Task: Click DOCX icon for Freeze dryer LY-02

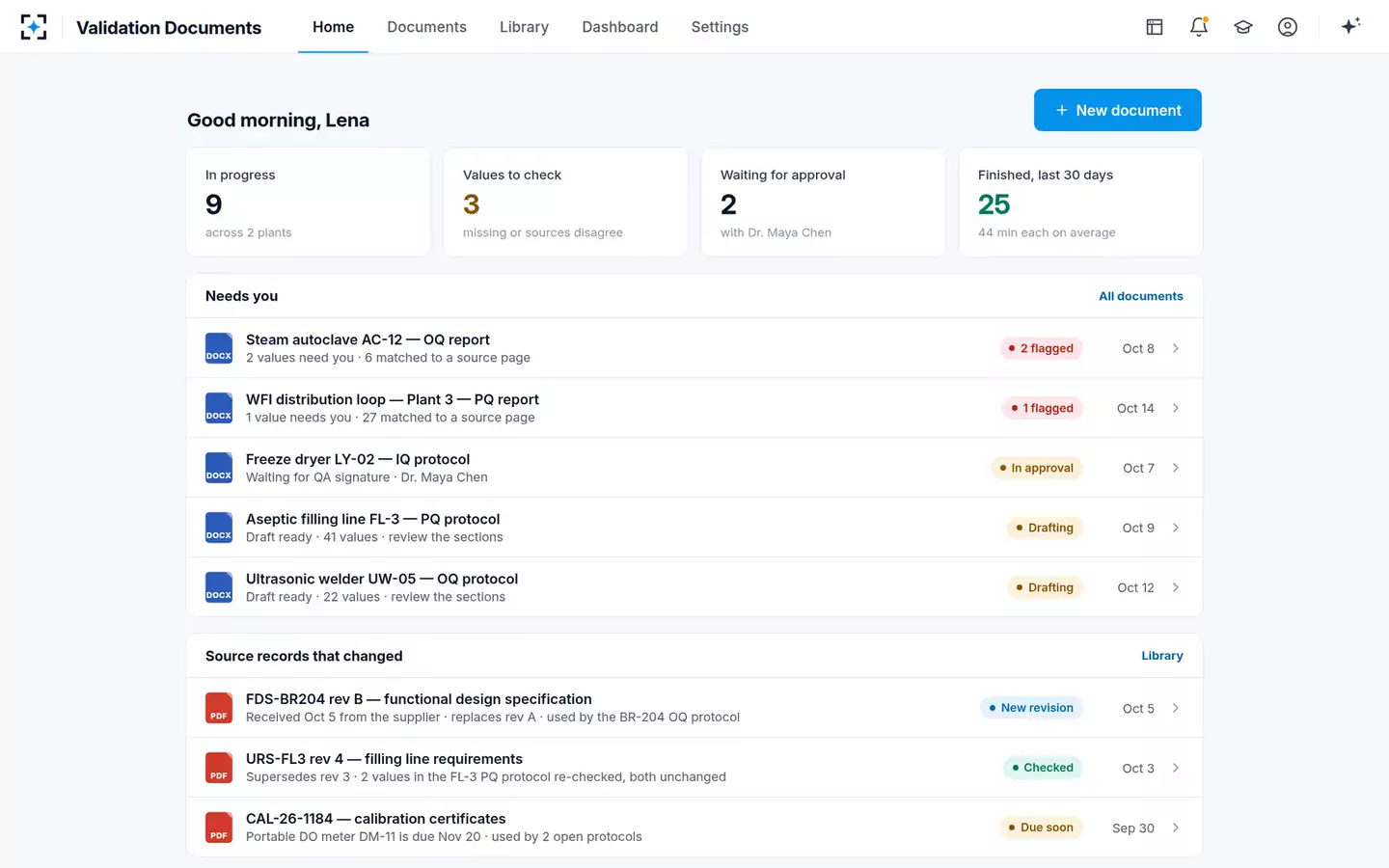Action: click(219, 468)
